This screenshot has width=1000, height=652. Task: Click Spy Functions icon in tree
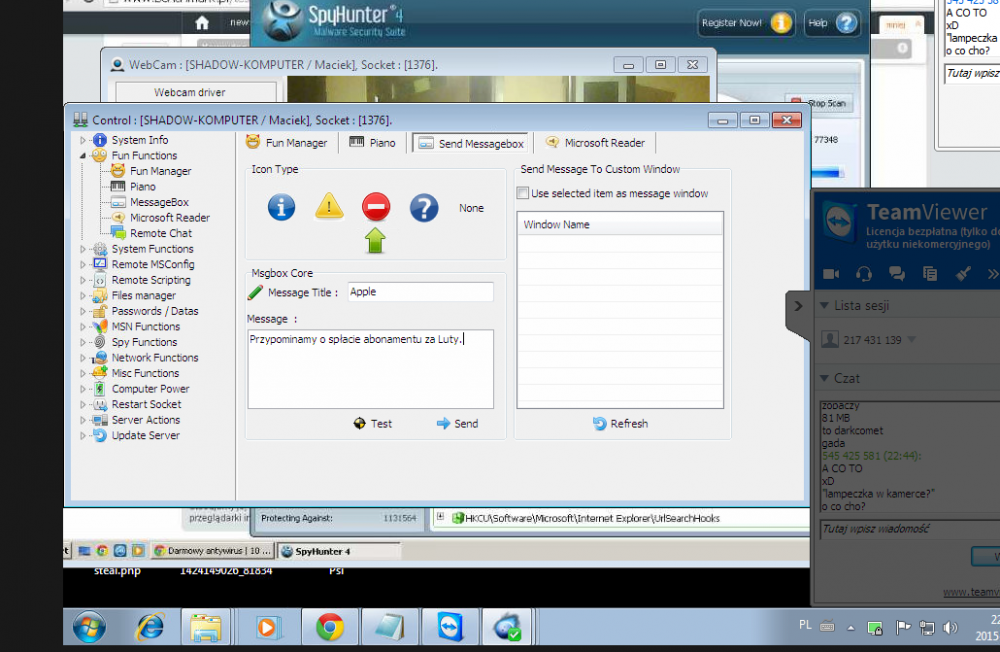click(x=100, y=342)
